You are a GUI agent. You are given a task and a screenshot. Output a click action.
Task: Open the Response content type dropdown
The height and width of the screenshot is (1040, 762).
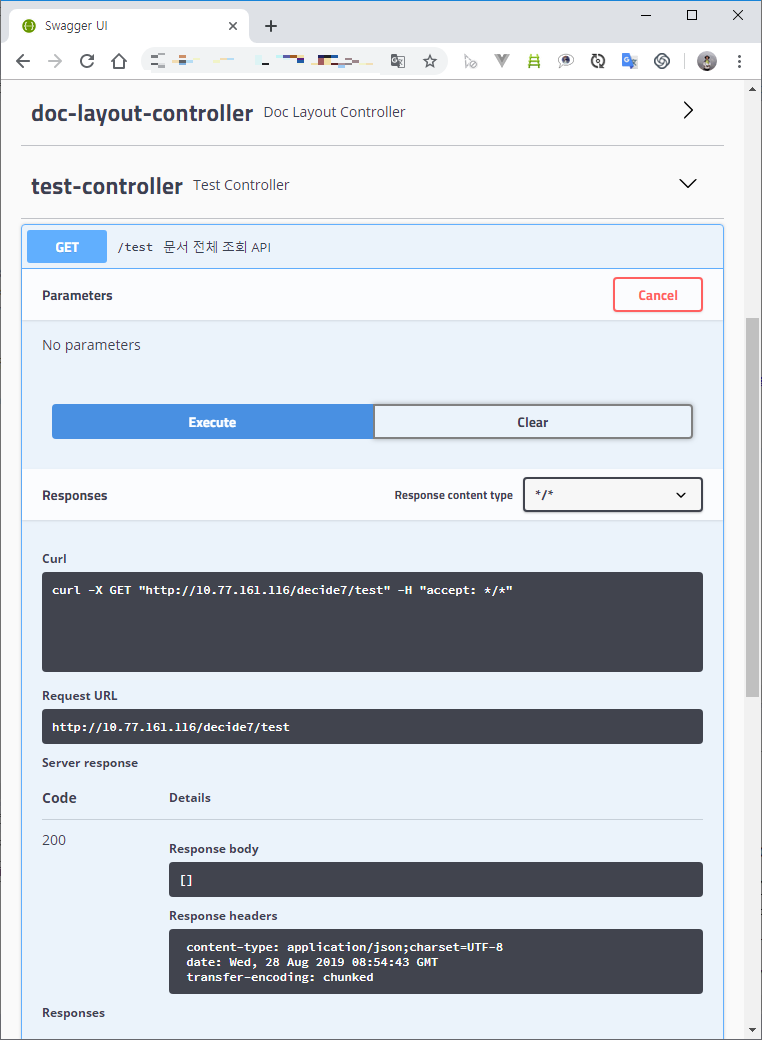(x=613, y=495)
